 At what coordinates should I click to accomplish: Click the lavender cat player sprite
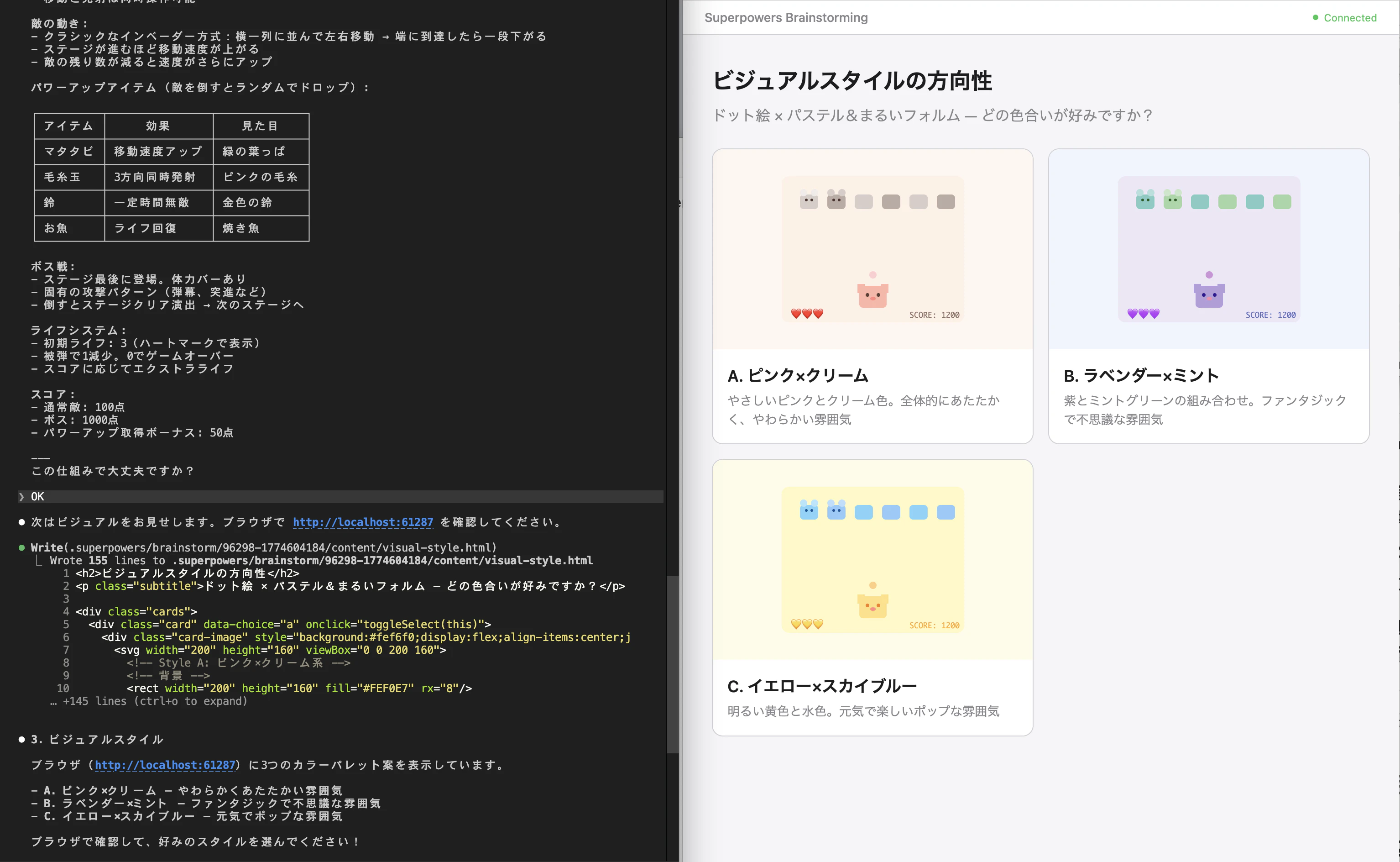tap(1208, 295)
